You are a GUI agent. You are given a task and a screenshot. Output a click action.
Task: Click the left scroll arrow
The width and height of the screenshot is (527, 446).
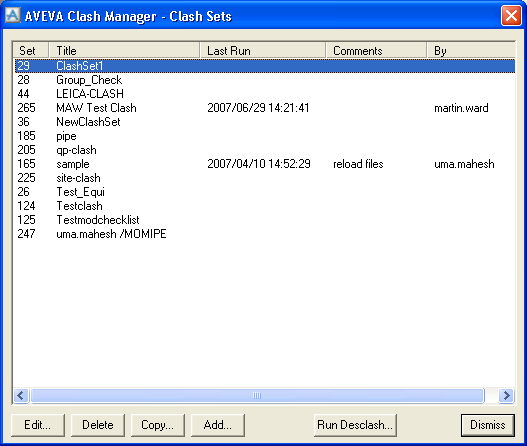pos(21,395)
